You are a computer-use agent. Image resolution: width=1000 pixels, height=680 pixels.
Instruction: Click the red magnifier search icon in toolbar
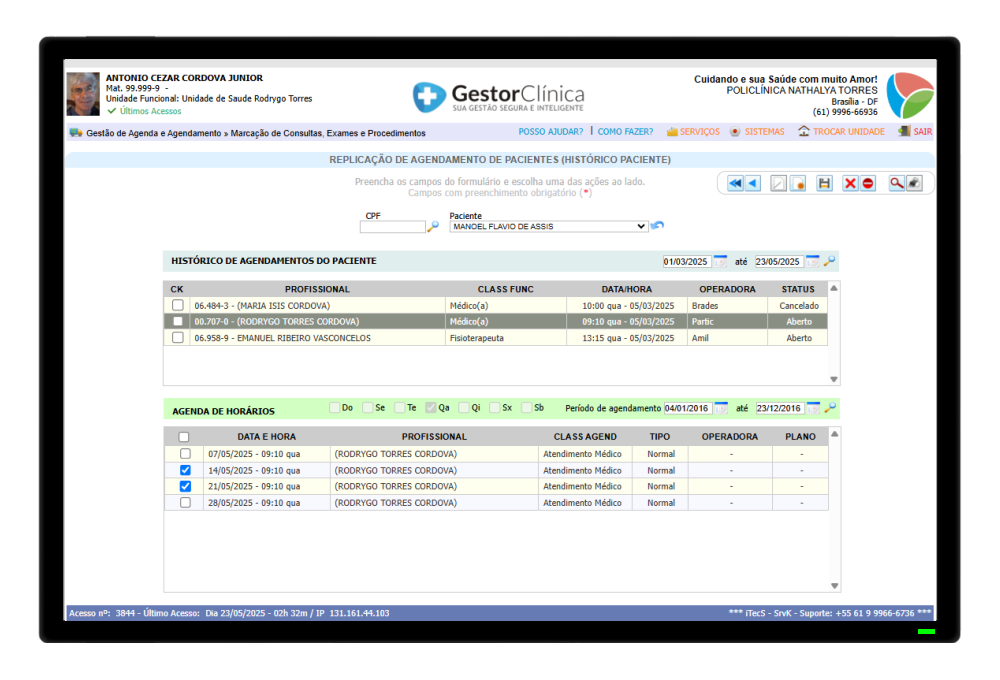pos(896,184)
